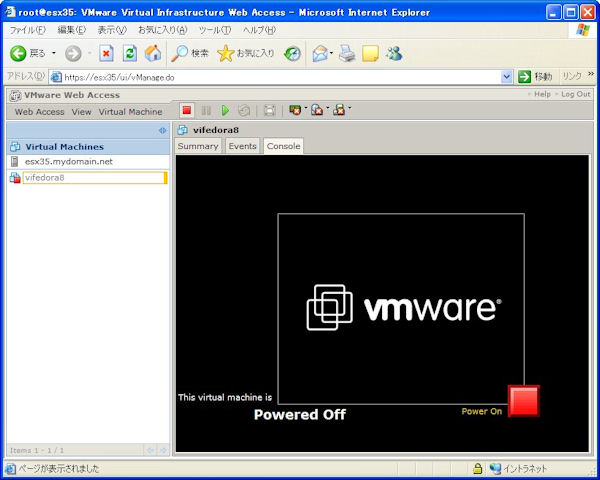
Task: Click the Favorites star button
Action: [x=246, y=54]
